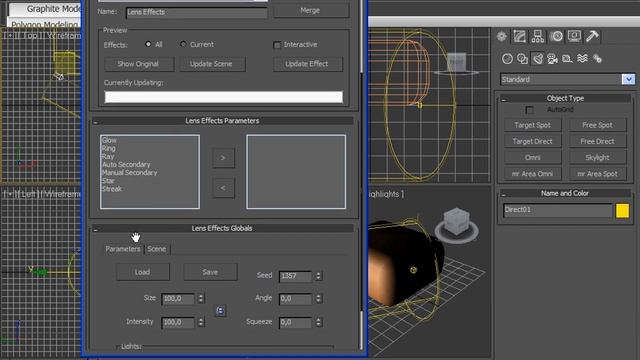
Task: Select Auto Secondary in the effects list
Action: click(x=126, y=164)
